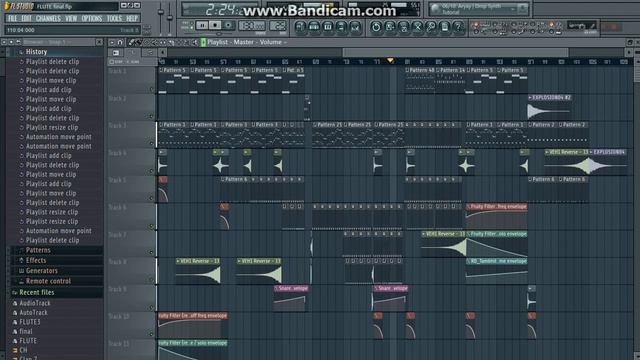Screen dimensions: 640x360
Task: Open the playlist view shortcut icon
Action: tap(300, 27)
